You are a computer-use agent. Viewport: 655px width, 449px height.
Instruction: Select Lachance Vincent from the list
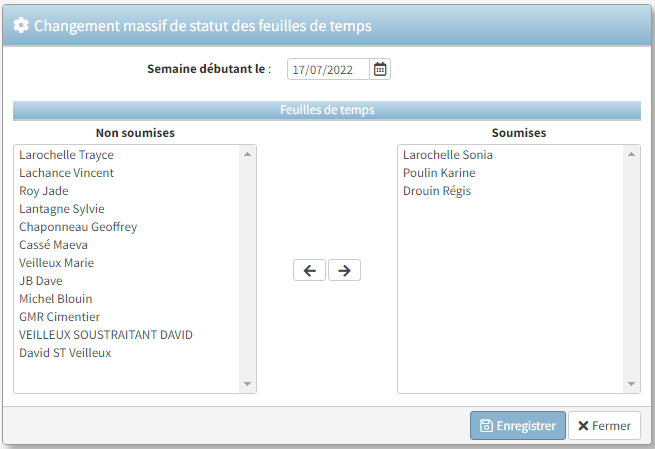(x=67, y=173)
